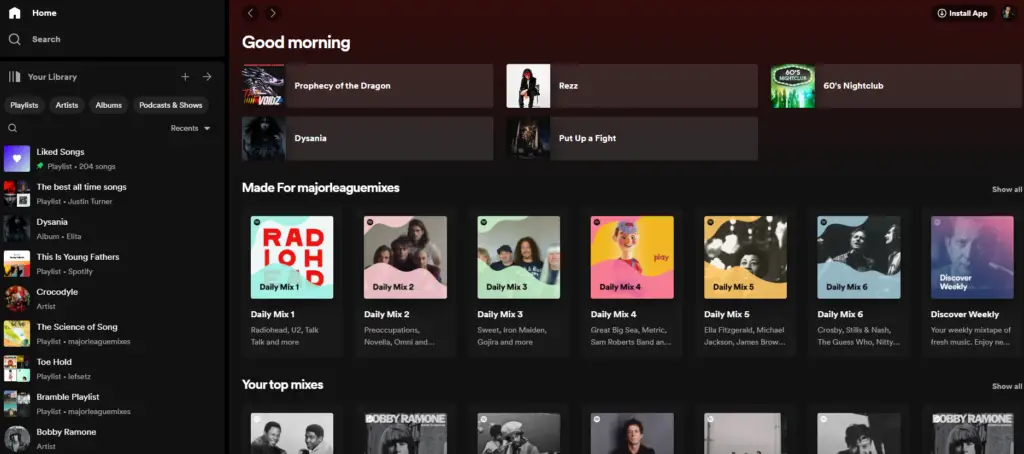Image resolution: width=1024 pixels, height=454 pixels.
Task: Click Daily Mix 4 title text
Action: [613, 314]
